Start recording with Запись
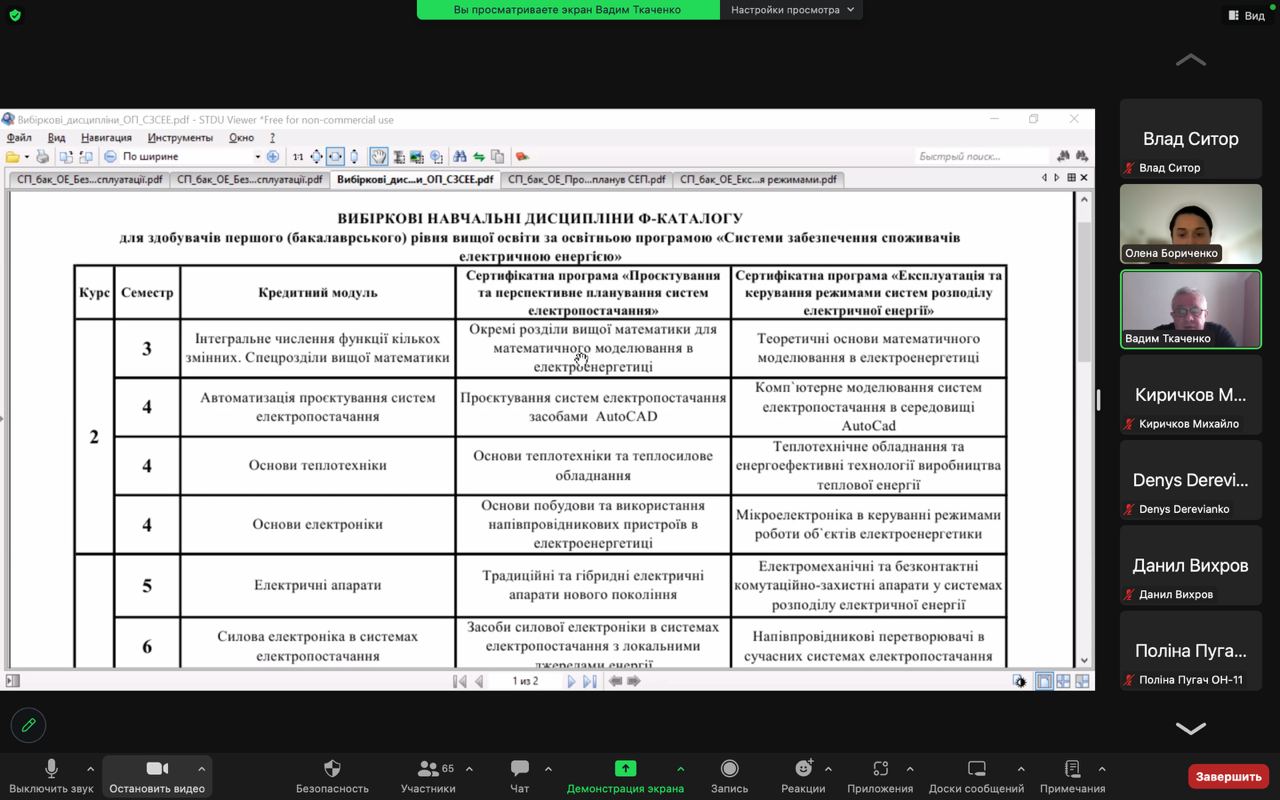 [729, 776]
